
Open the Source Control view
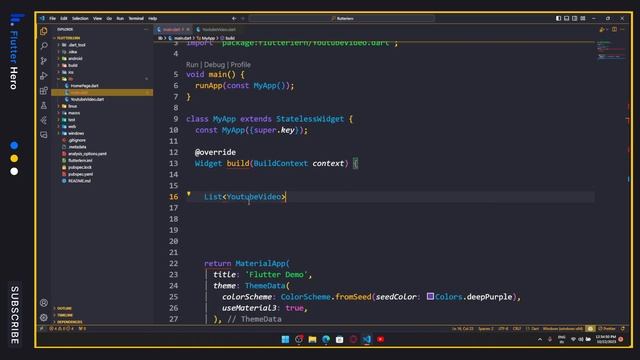pyautogui.click(x=44, y=61)
